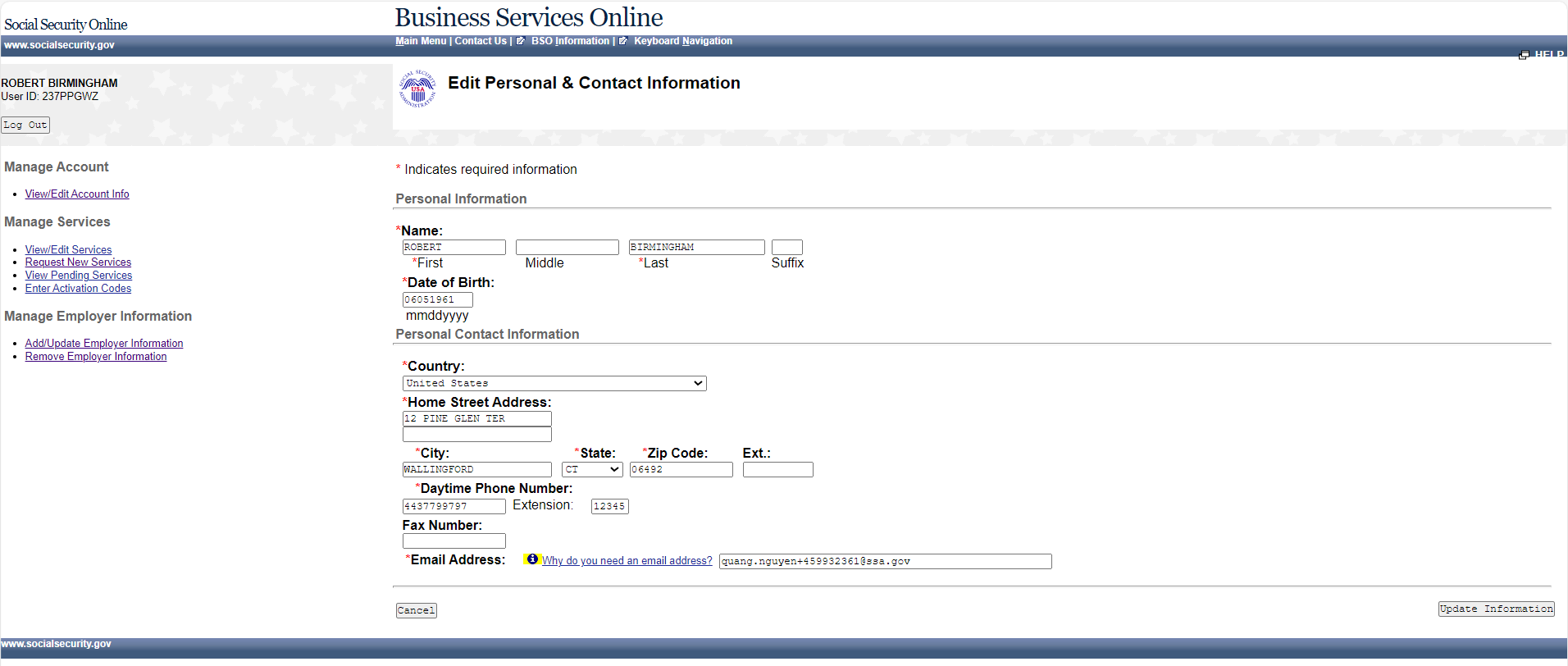The width and height of the screenshot is (1568, 666).
Task: Open View Pending Services link
Action: click(x=79, y=276)
